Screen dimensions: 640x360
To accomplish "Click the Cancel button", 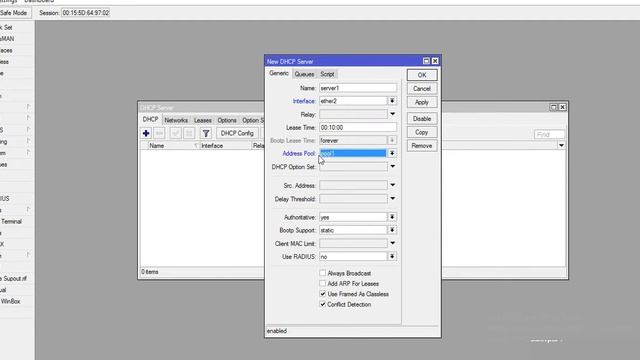I will coord(422,89).
